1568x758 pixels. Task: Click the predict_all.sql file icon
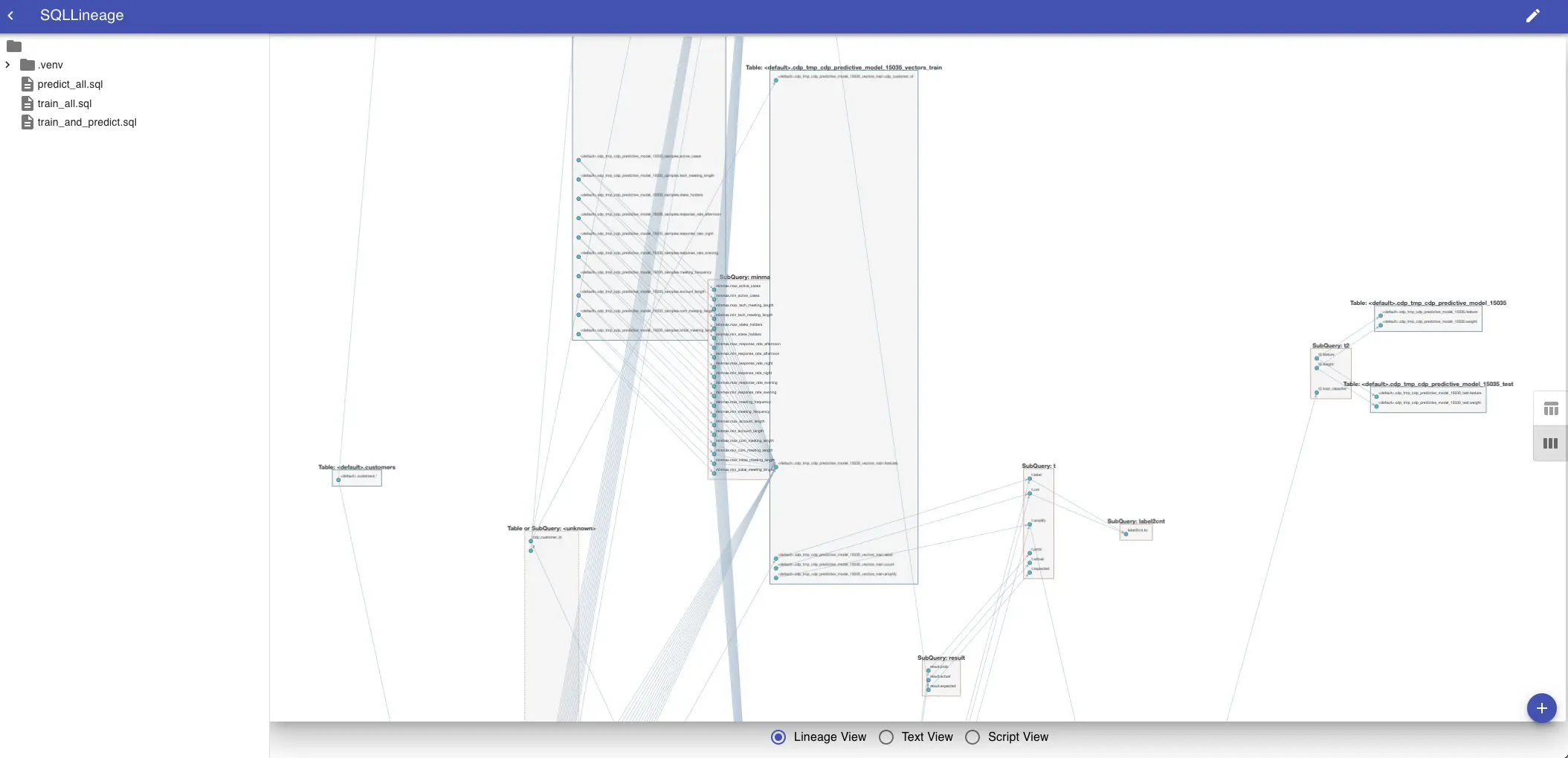tap(28, 84)
